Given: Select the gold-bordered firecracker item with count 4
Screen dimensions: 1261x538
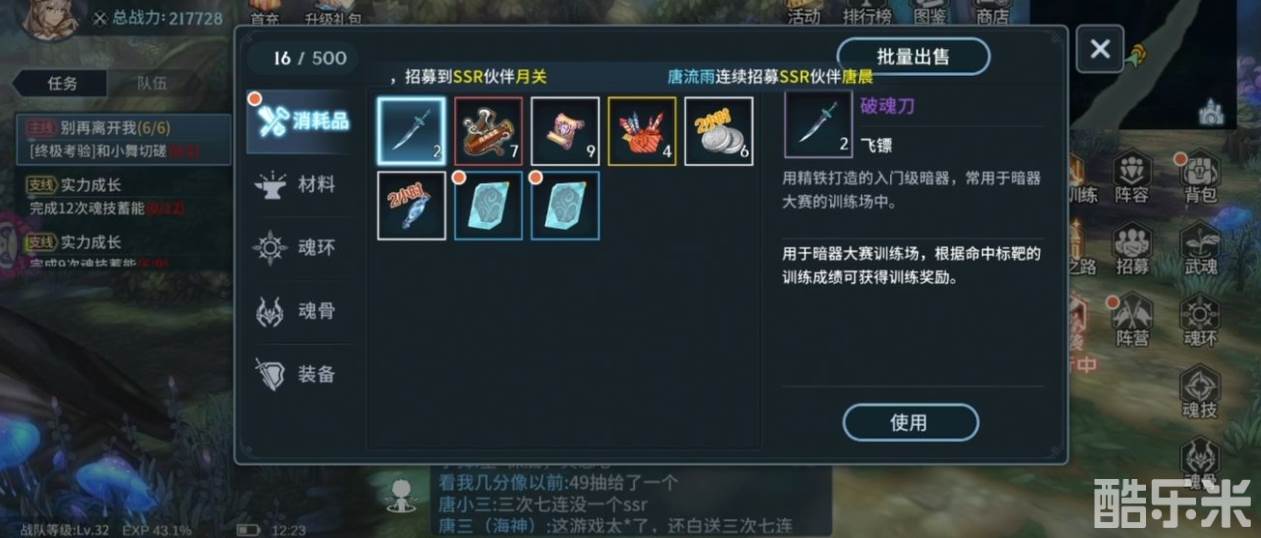Looking at the screenshot, I should [x=642, y=131].
